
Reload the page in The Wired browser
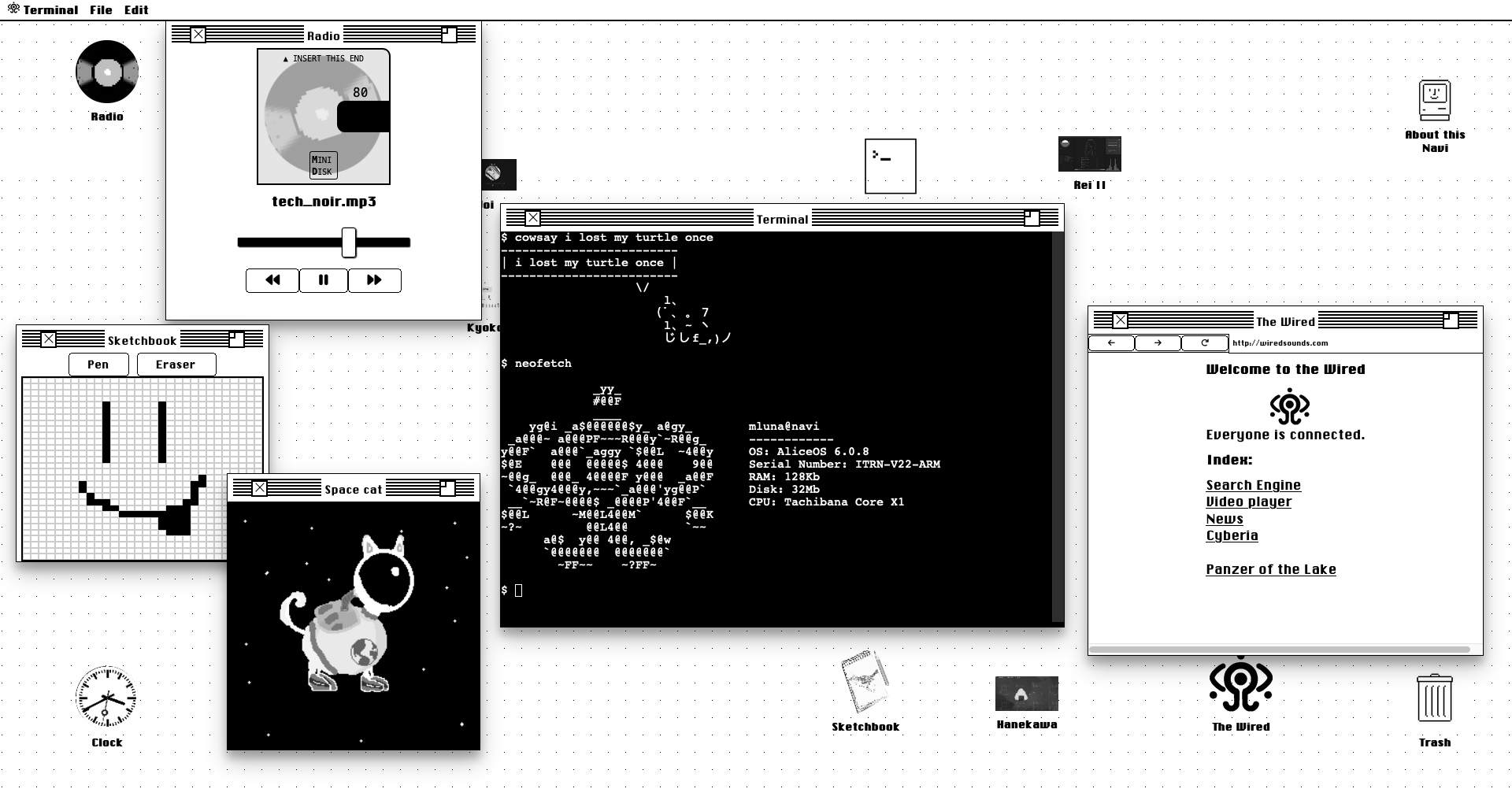[1205, 343]
